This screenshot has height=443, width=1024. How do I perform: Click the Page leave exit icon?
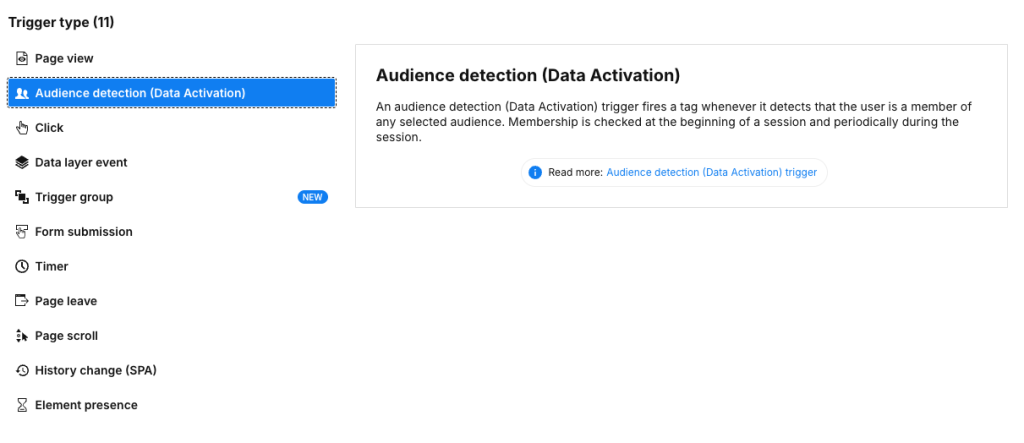click(22, 301)
